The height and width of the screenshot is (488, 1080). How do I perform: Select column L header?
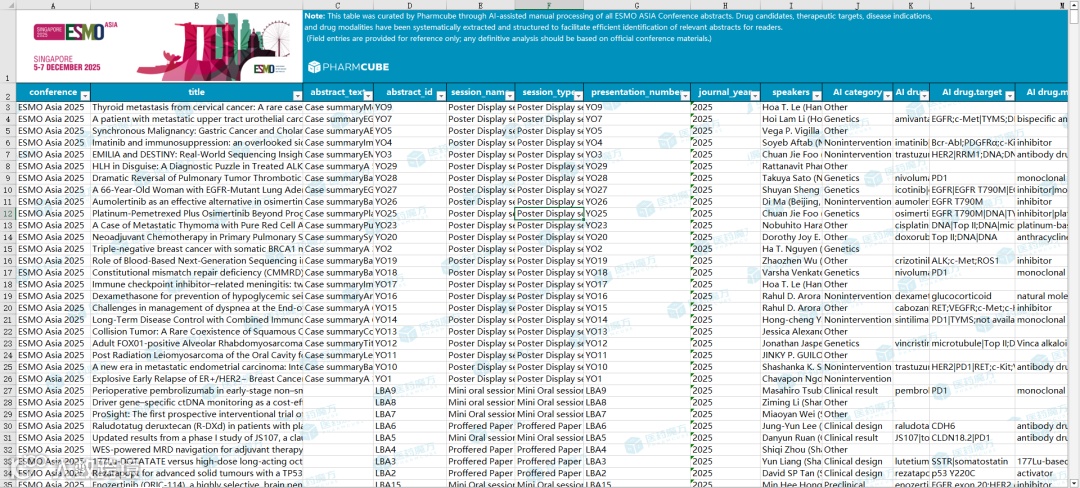point(972,5)
